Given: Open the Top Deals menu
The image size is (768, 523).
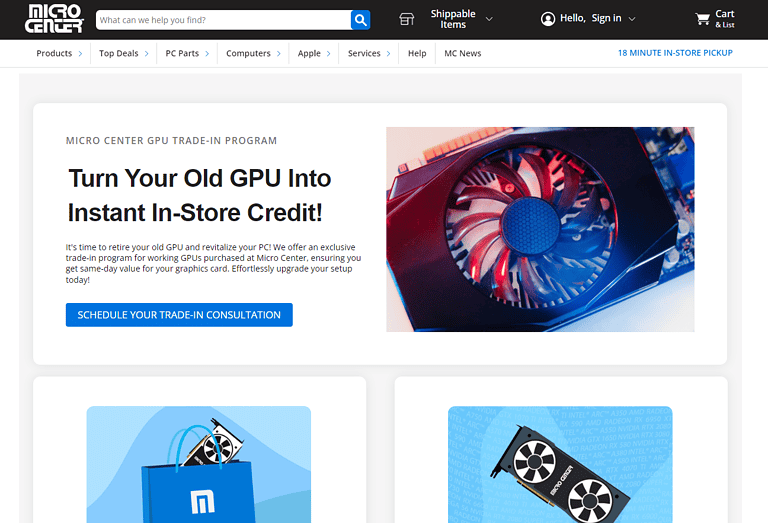Looking at the screenshot, I should pos(124,53).
